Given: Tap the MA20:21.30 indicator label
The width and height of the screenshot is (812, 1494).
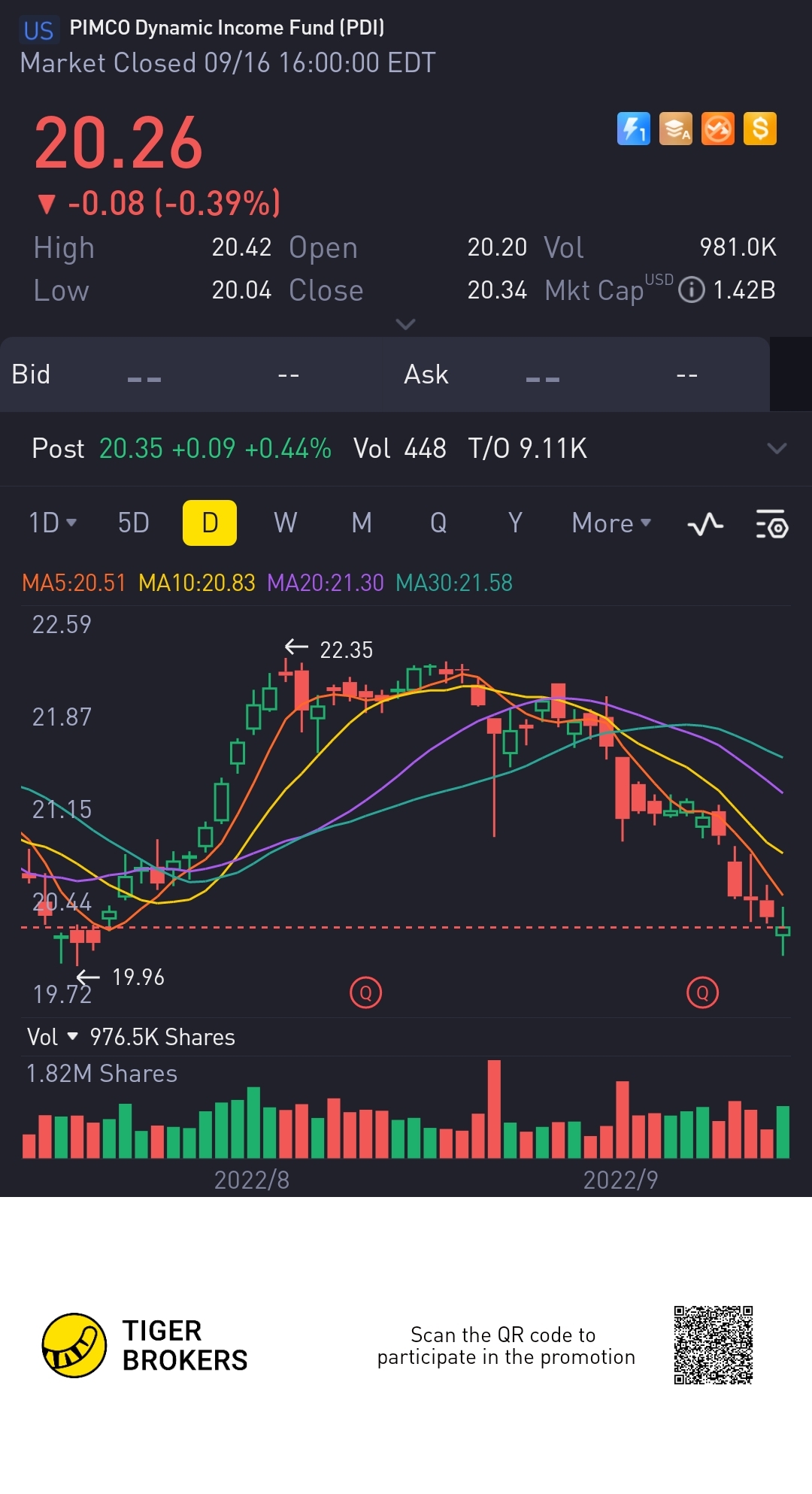Looking at the screenshot, I should (x=326, y=583).
